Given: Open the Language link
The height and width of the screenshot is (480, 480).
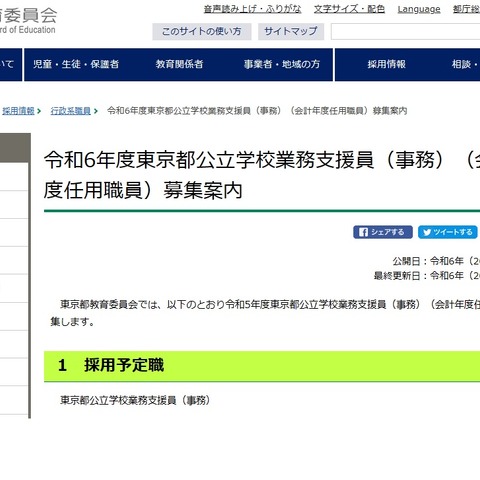Looking at the screenshot, I should point(419,9).
